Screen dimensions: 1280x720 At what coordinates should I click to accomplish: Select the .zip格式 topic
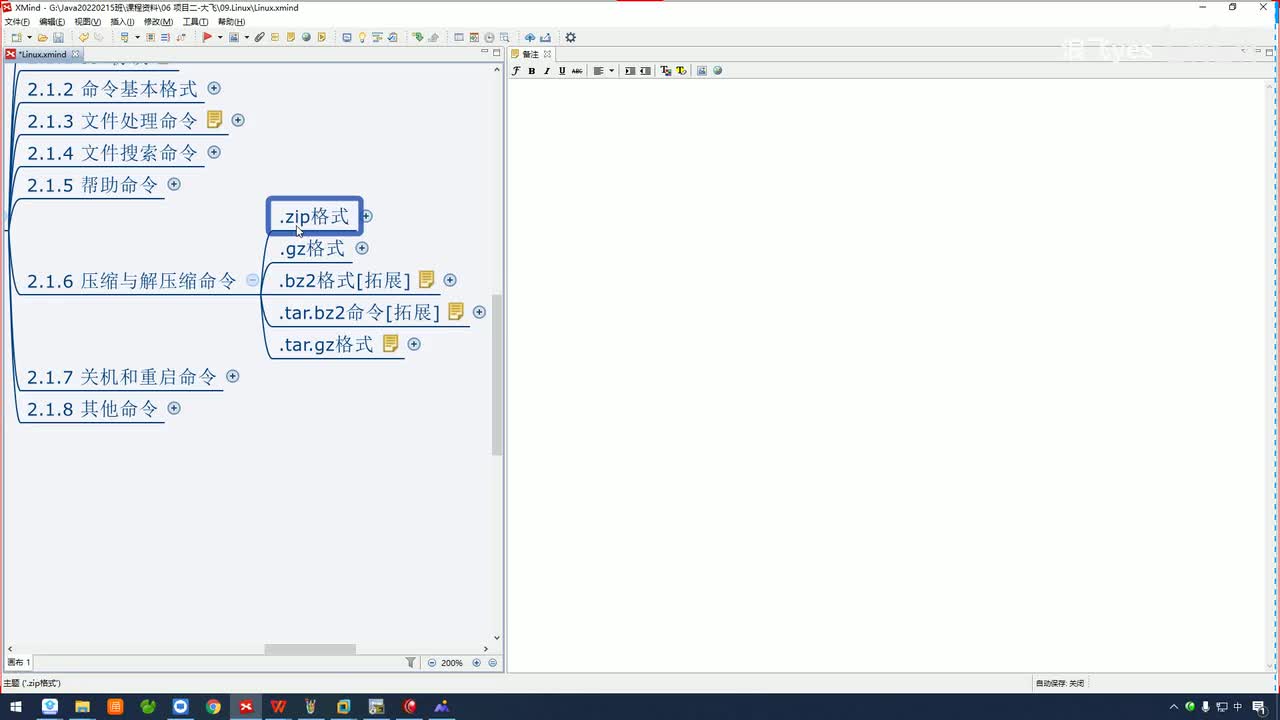coord(314,216)
